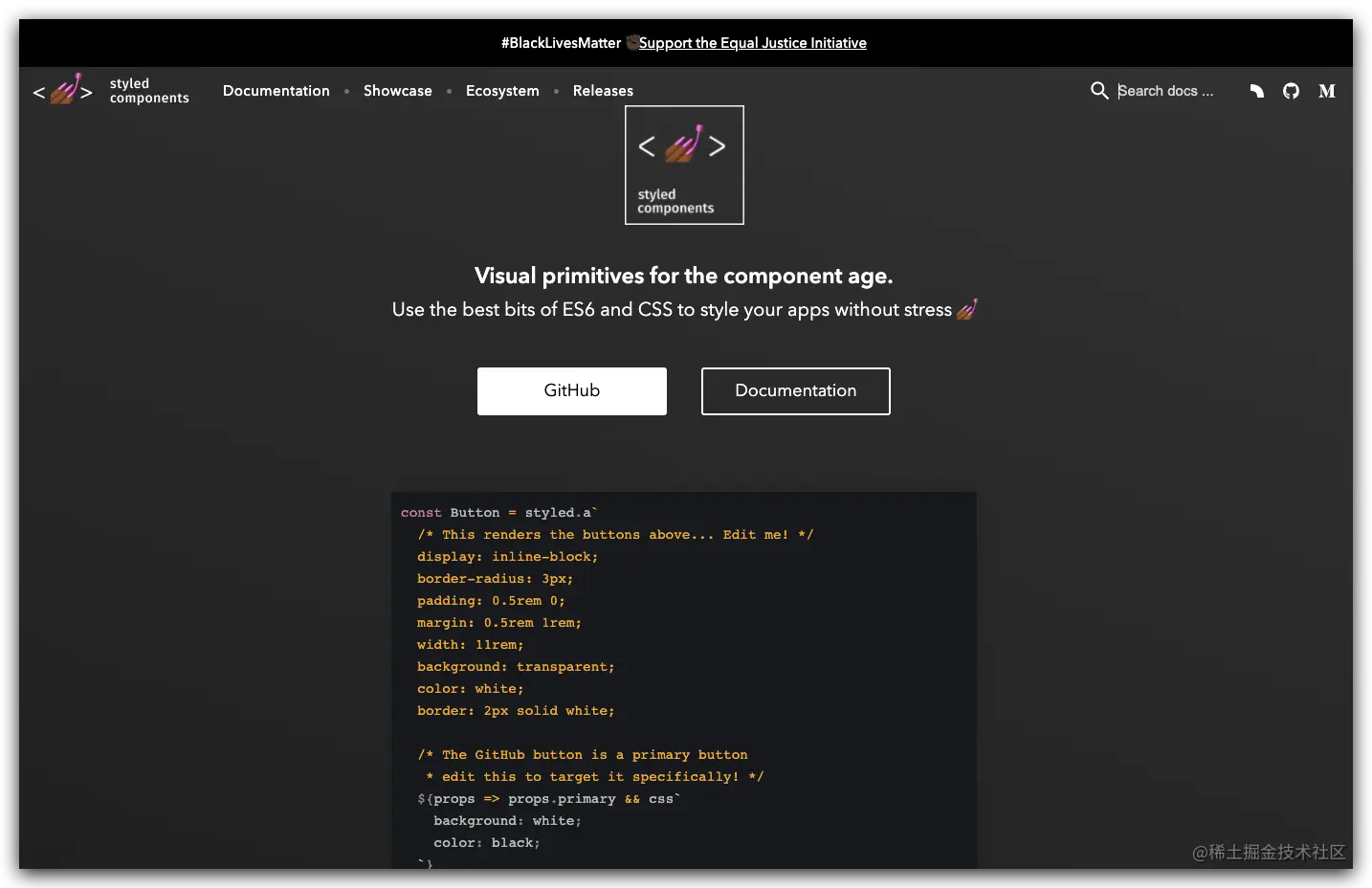Image resolution: width=1372 pixels, height=888 pixels.
Task: Click "Visual primitives for the component age." heading
Action: (684, 276)
